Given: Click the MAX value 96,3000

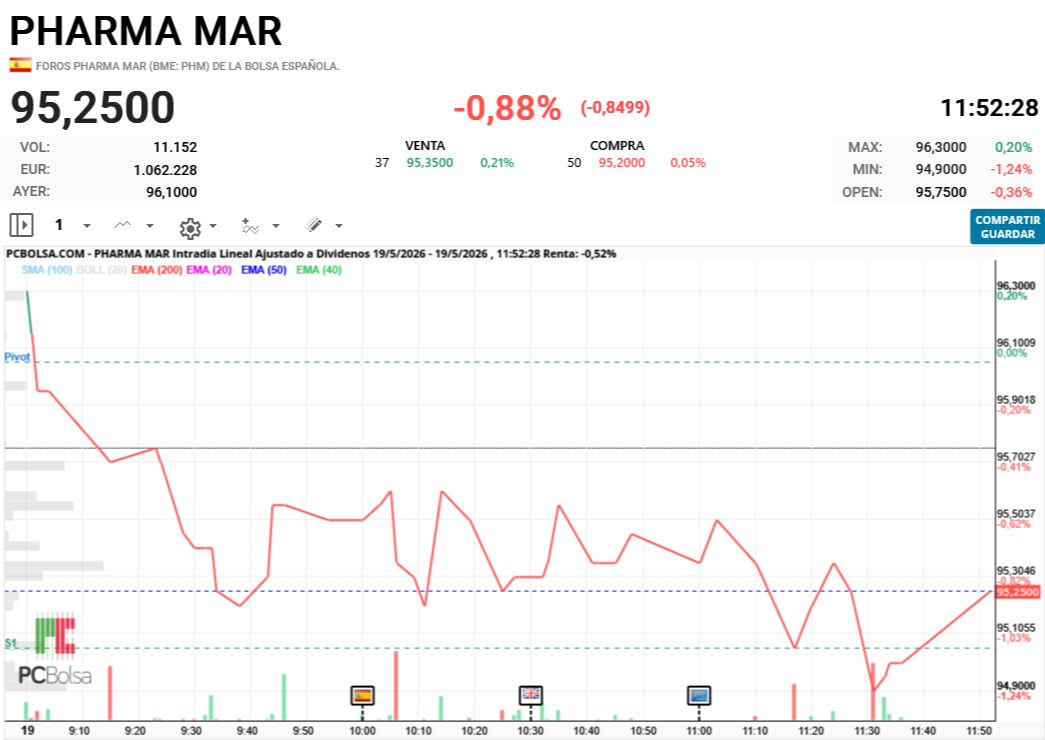Looking at the screenshot, I should point(940,147).
